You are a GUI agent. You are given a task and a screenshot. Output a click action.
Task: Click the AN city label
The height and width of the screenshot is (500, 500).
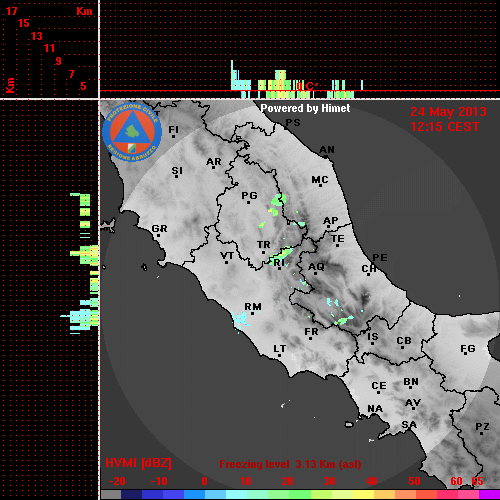(x=327, y=150)
